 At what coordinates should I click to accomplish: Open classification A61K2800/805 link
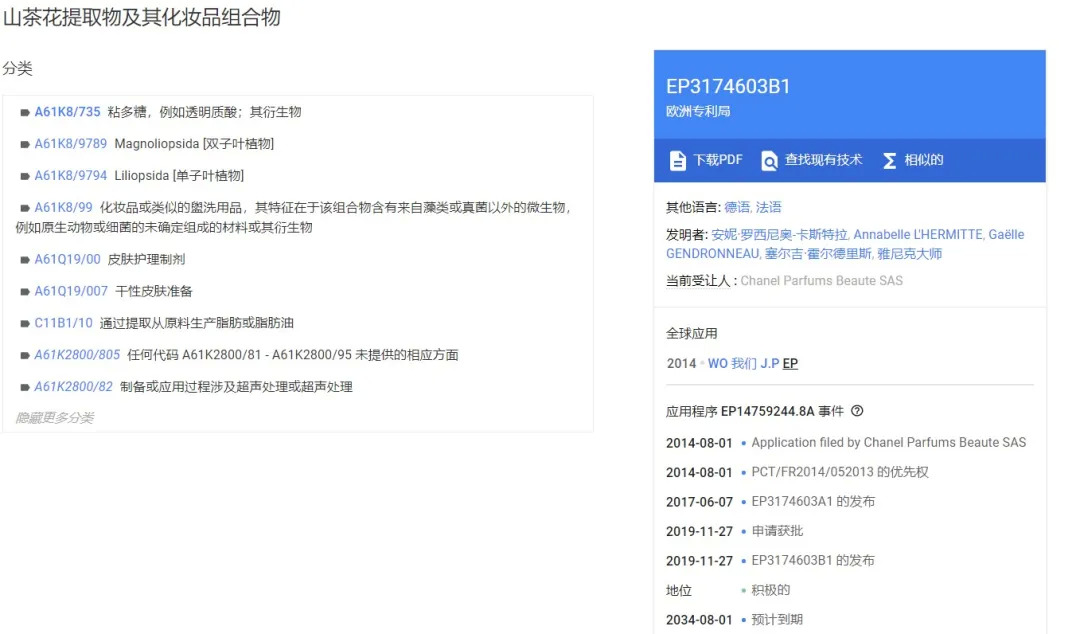tap(77, 354)
